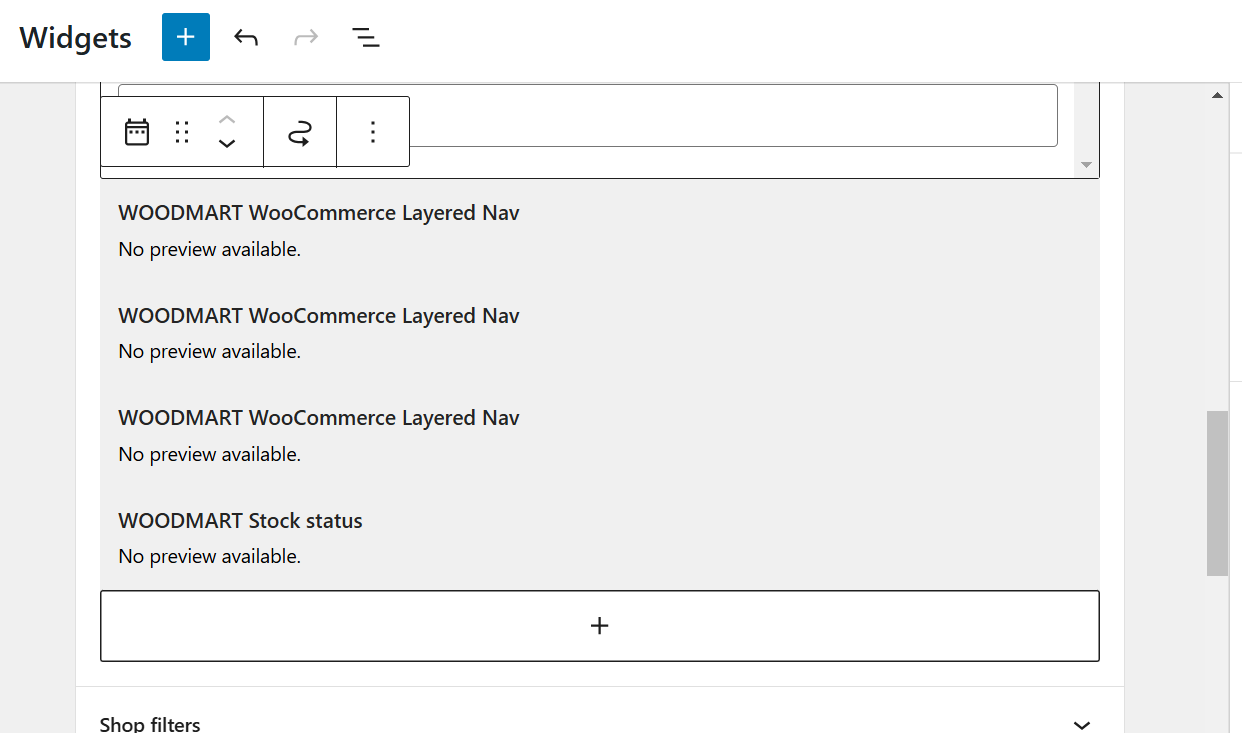Click the page scrollbar up arrow
The width and height of the screenshot is (1242, 733).
click(1217, 96)
